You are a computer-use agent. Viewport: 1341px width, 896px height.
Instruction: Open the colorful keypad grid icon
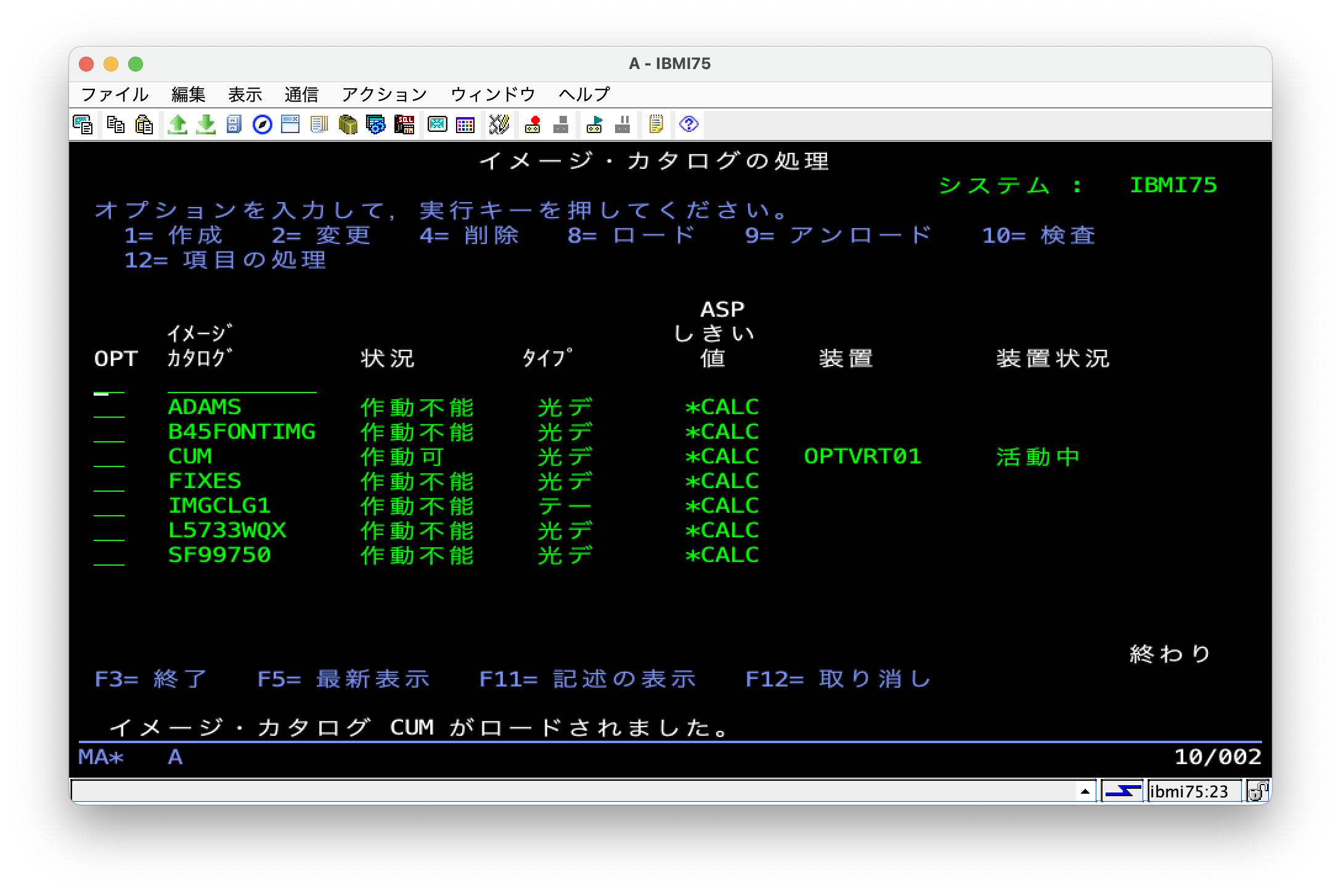click(465, 124)
